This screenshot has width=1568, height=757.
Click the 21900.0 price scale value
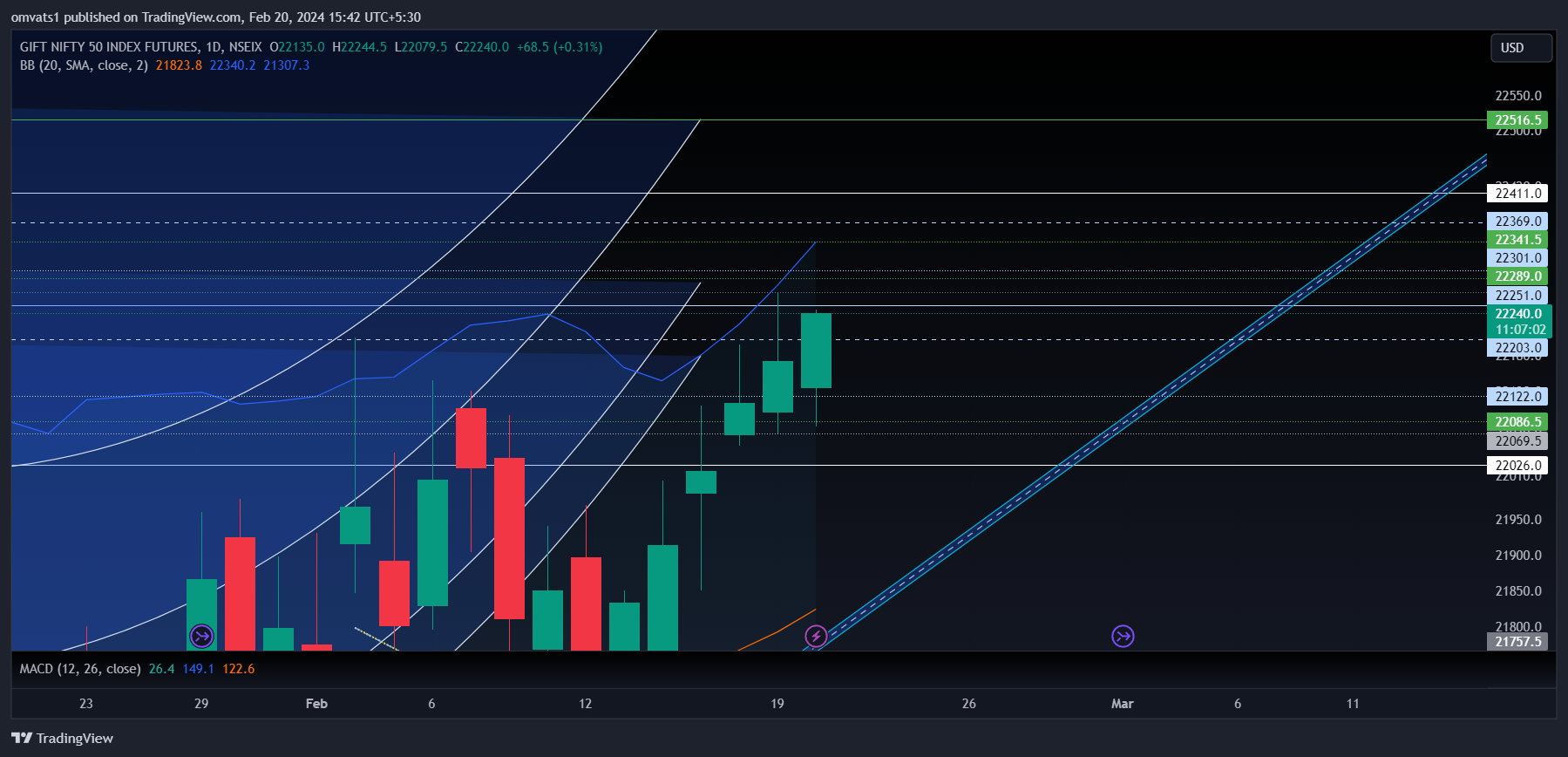(1518, 556)
